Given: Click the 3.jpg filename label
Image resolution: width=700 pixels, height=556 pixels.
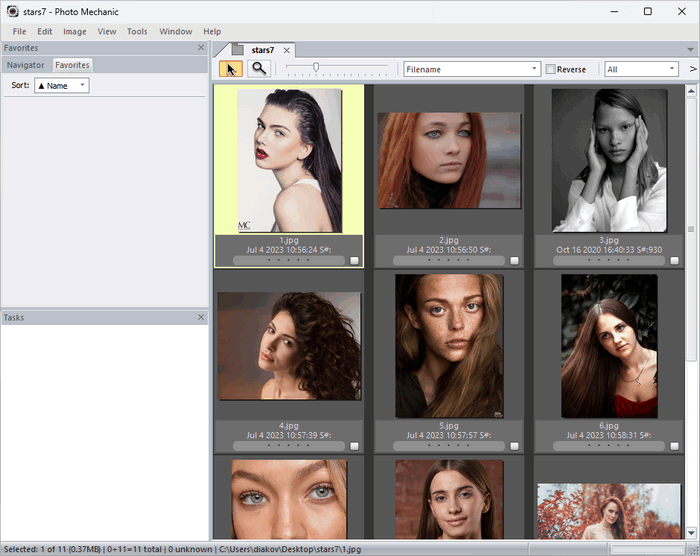Looking at the screenshot, I should point(609,240).
